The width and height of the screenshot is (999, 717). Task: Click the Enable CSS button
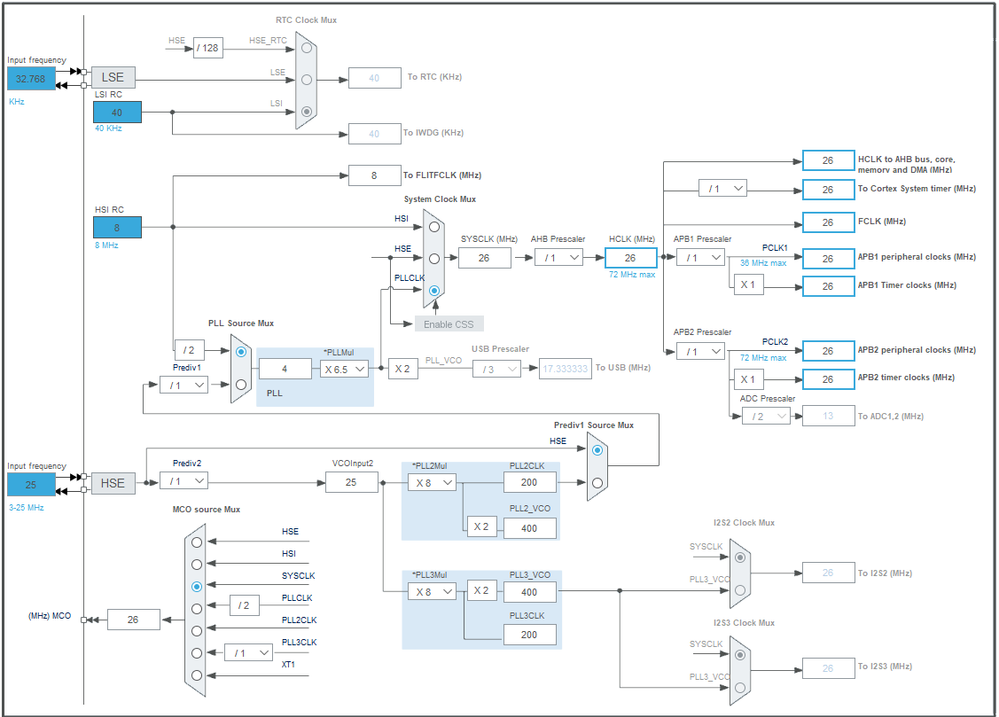point(449,324)
